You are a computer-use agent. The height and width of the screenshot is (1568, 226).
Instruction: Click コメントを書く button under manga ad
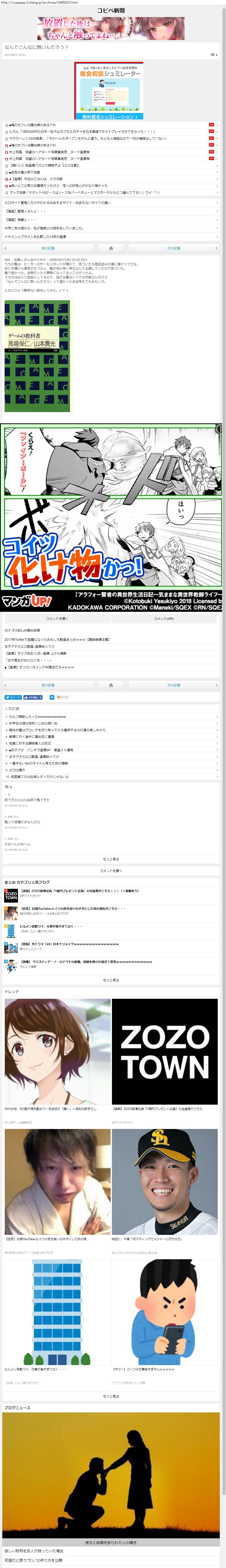57,618
